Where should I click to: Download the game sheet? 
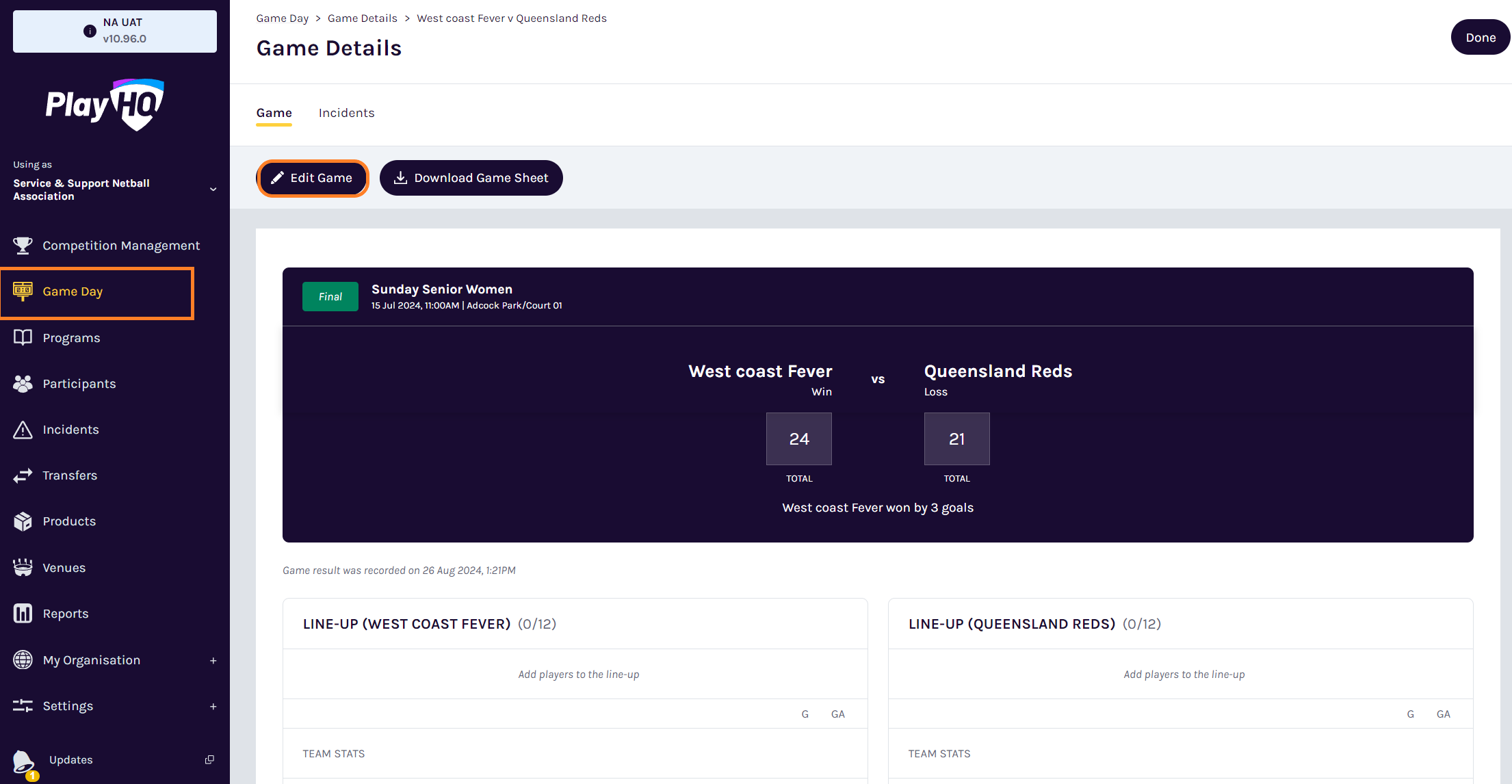pos(471,178)
